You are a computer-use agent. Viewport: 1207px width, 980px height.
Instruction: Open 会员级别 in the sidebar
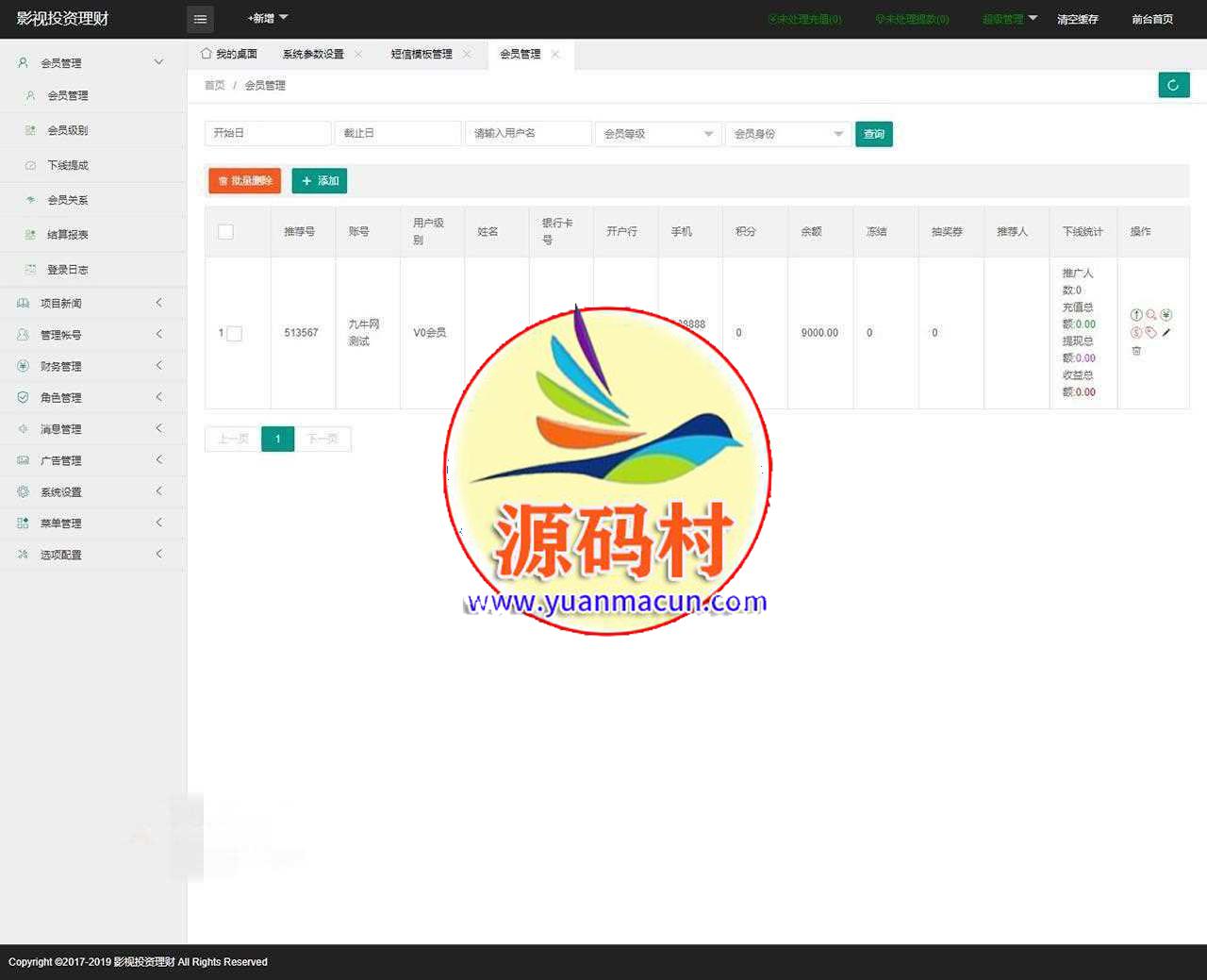[x=68, y=130]
